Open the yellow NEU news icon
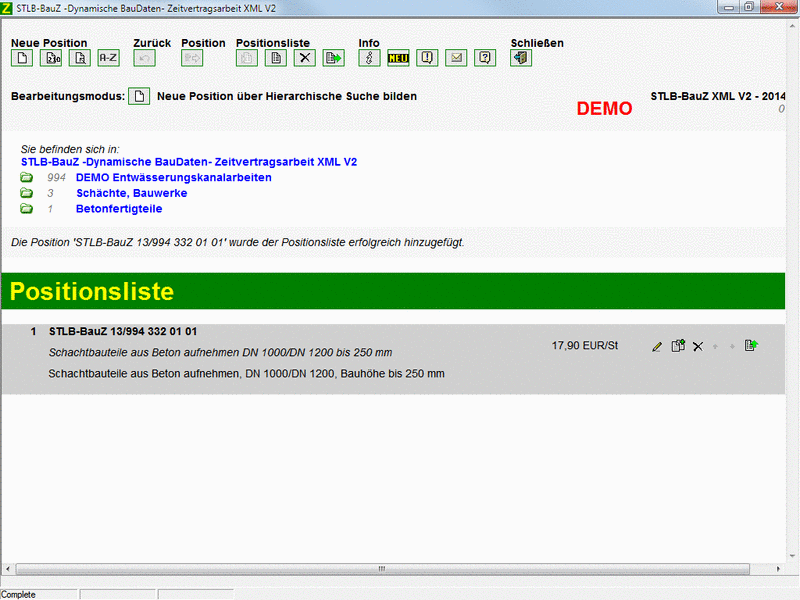The height and width of the screenshot is (600, 800). 398,58
